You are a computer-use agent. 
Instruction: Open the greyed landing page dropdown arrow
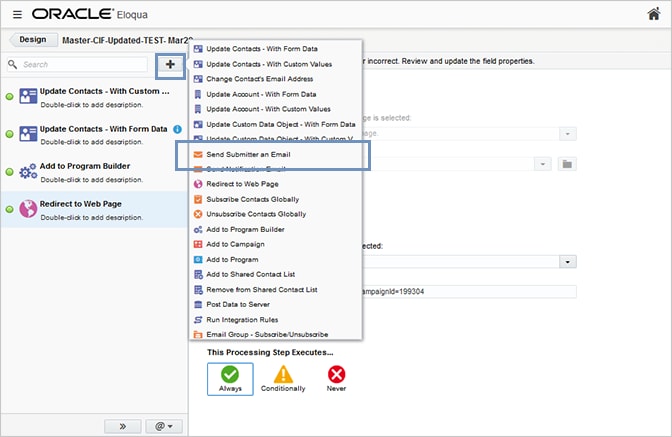click(567, 134)
